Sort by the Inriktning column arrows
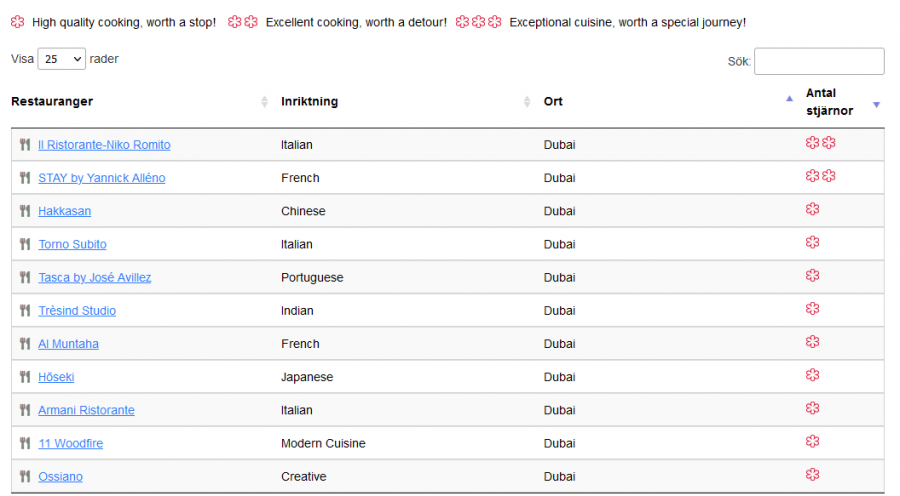900x496 pixels. coord(527,102)
